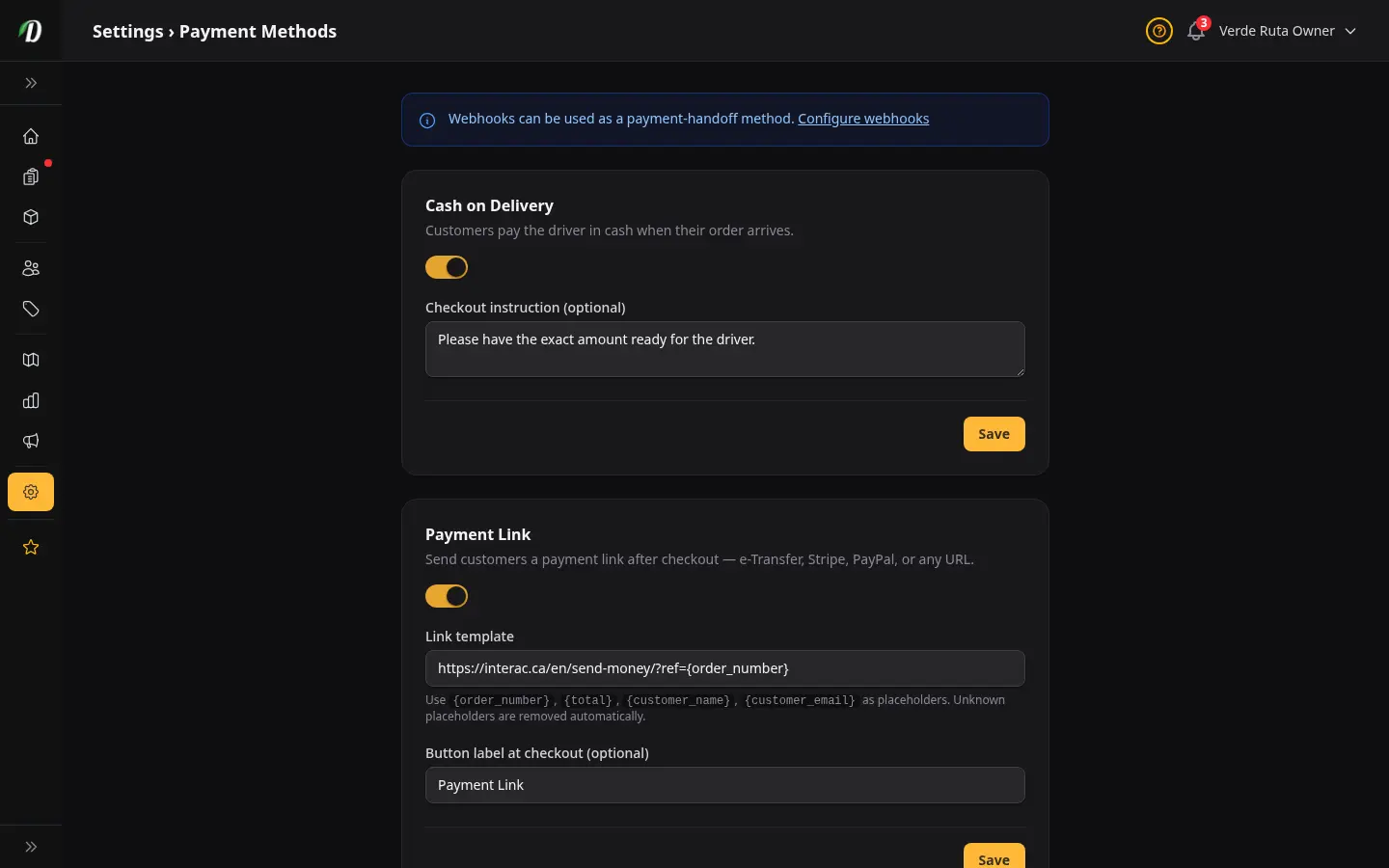Disable the Payment Link toggle

(x=447, y=596)
